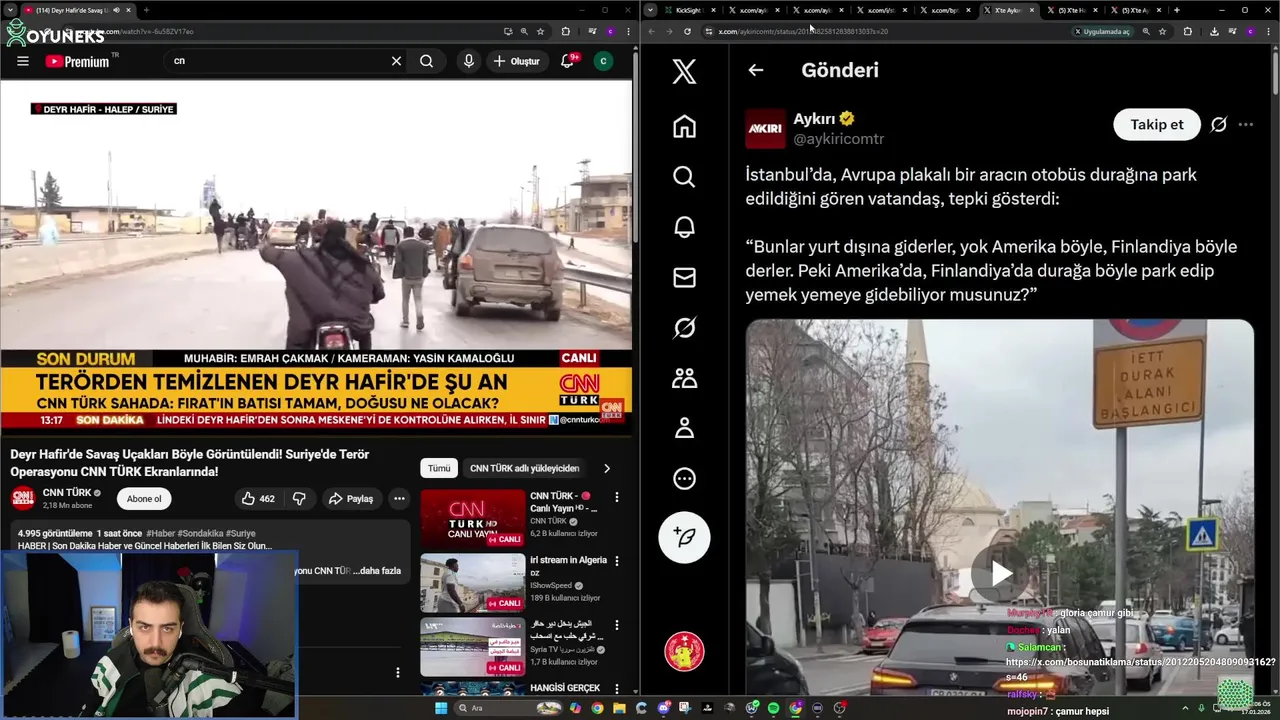Open CNN TÜRK Canlı Yayın thumbnail
The image size is (1280, 720).
[472, 519]
